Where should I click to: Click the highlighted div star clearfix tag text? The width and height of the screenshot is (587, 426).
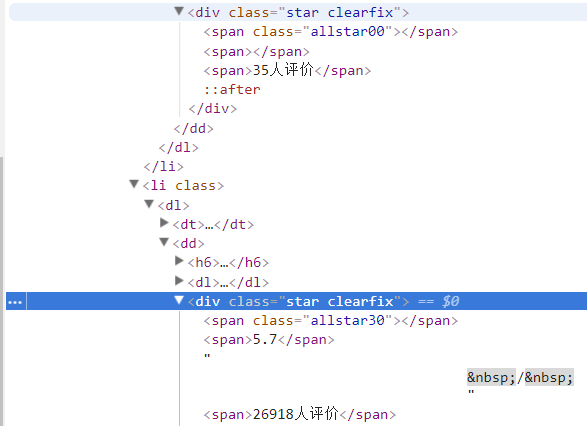click(298, 301)
